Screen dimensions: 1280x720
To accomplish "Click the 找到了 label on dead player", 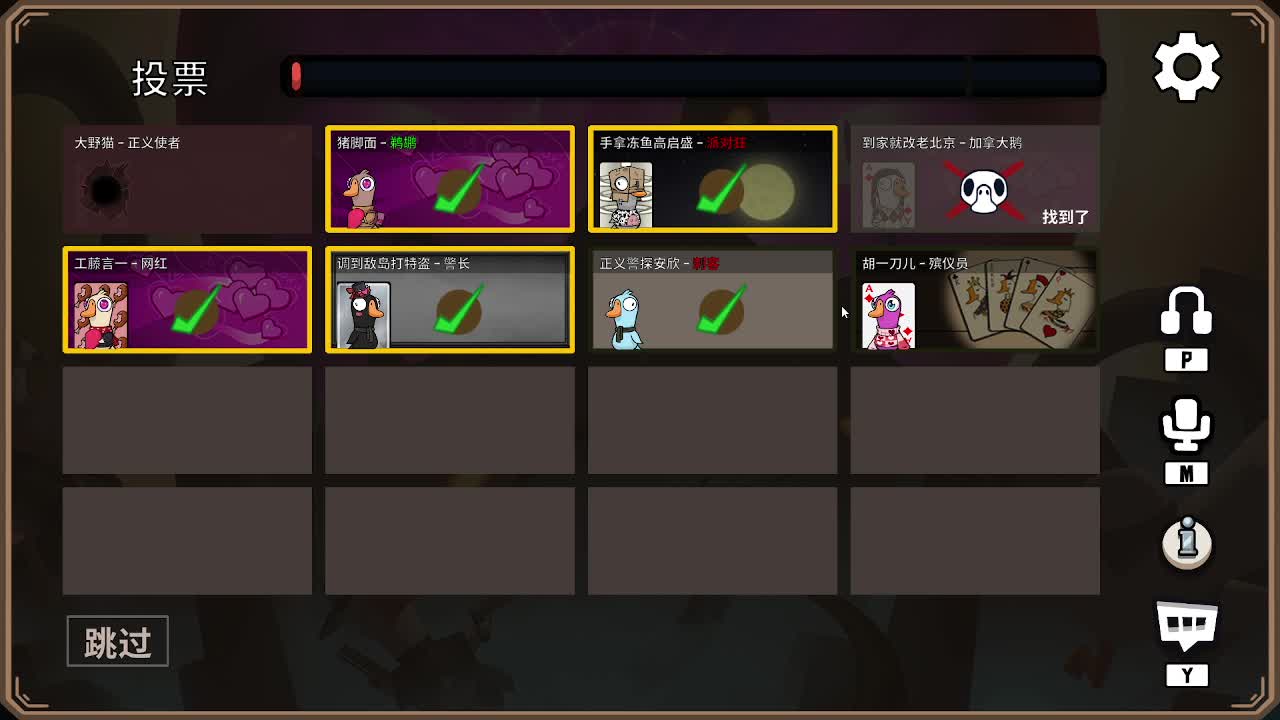I will [1066, 217].
